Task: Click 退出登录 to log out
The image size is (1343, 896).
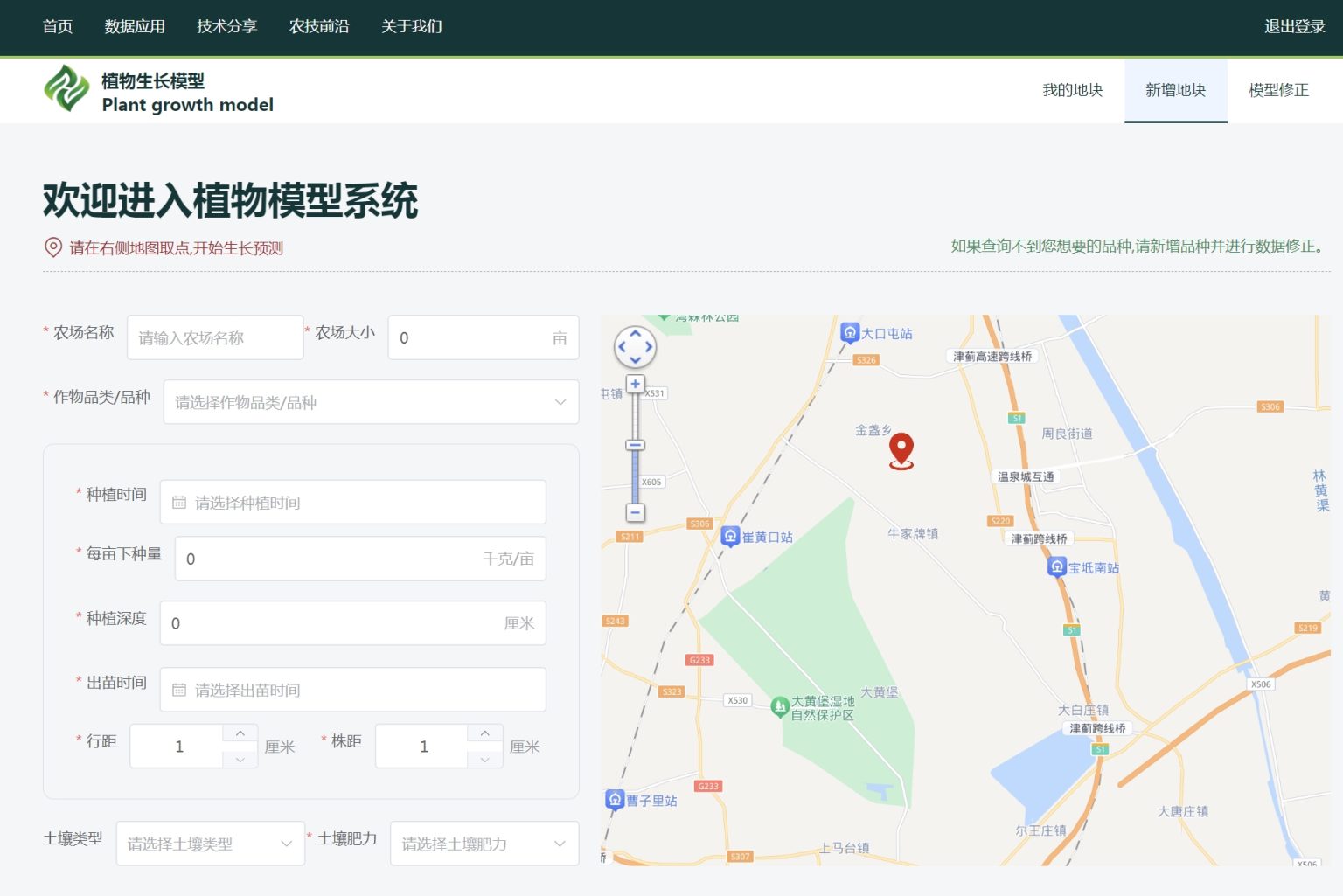Action: [1294, 26]
